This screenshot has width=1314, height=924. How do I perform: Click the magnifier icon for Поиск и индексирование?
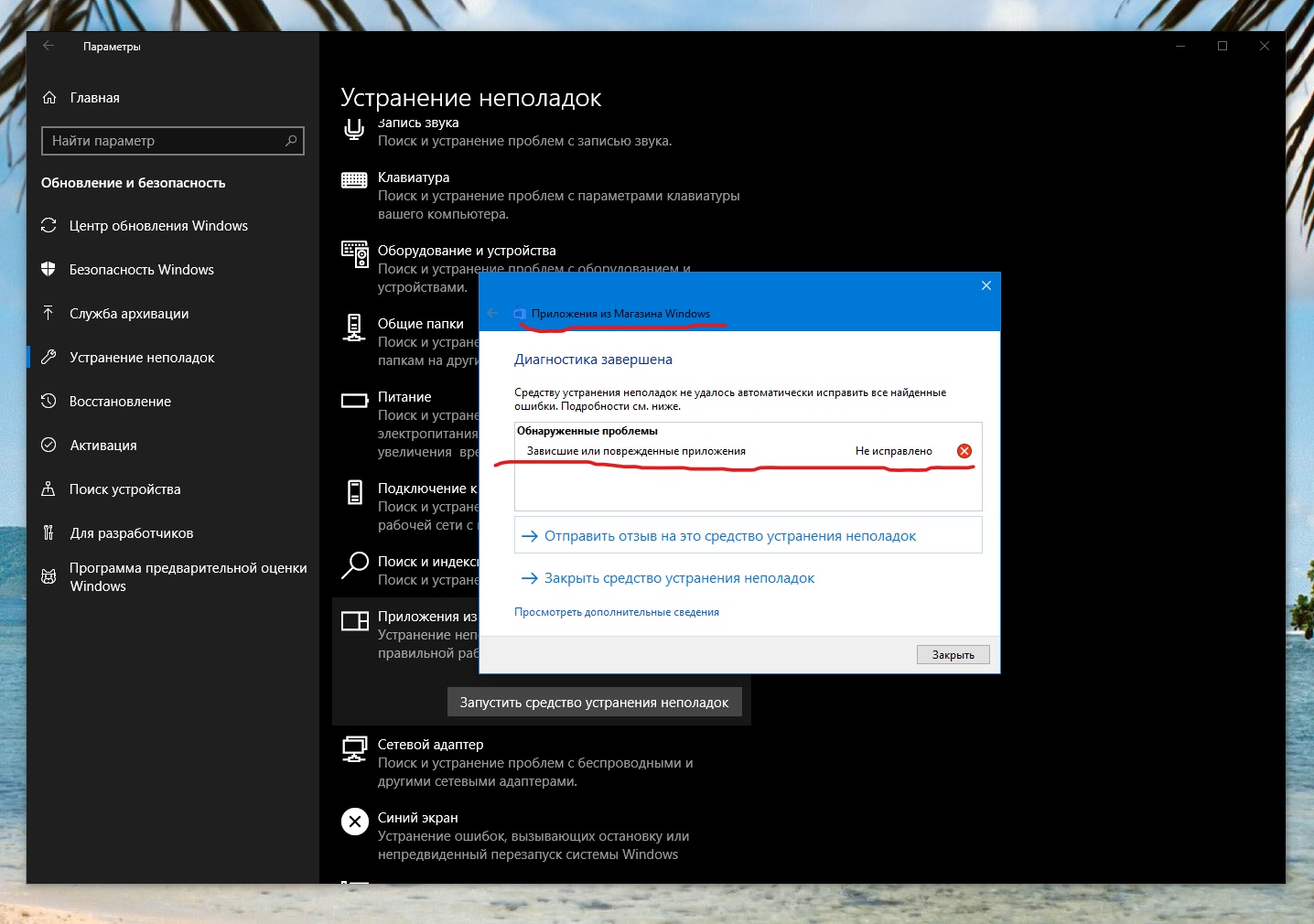pos(354,565)
